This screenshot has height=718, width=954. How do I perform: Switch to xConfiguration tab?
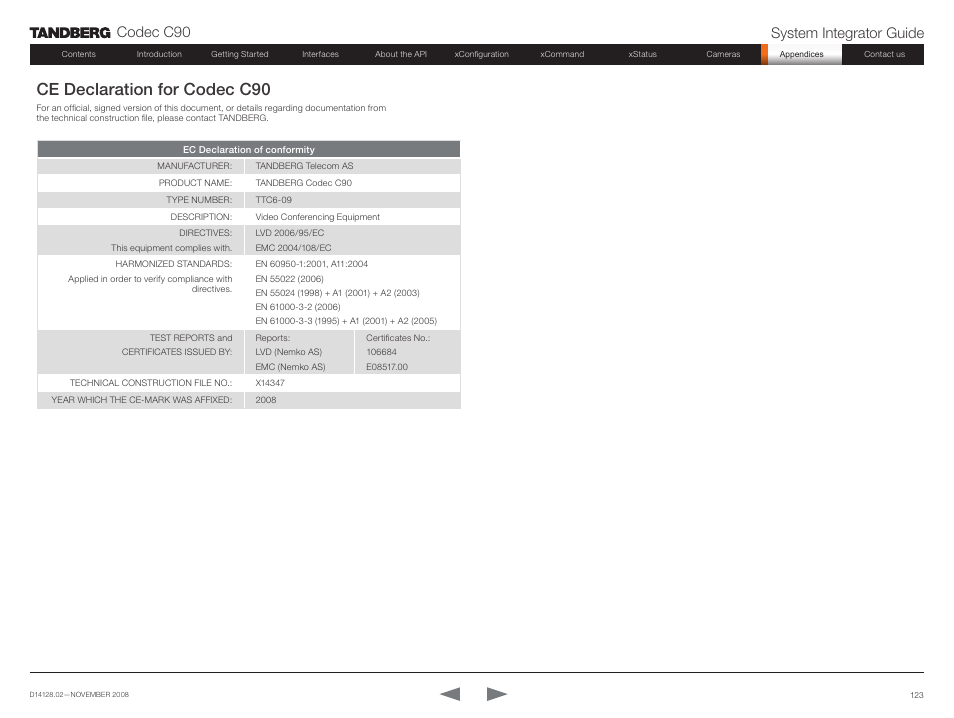point(481,54)
